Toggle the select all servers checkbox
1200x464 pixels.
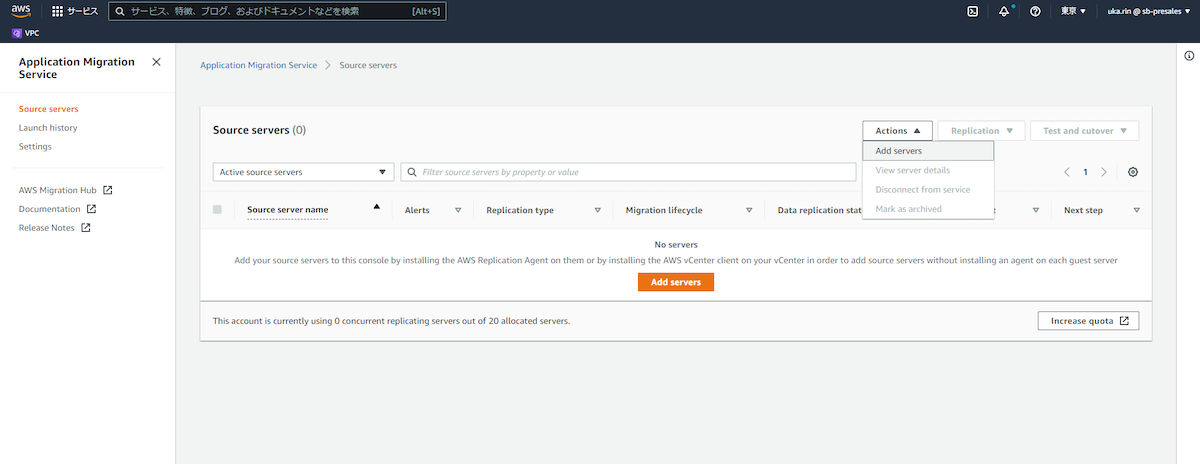pos(217,210)
